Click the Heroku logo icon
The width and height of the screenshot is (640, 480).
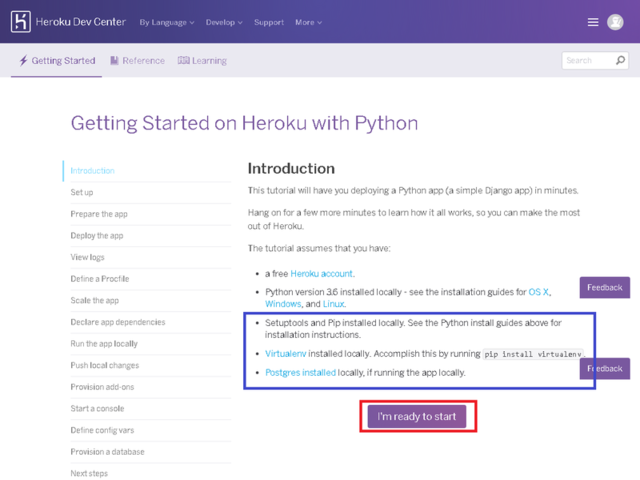[21, 22]
